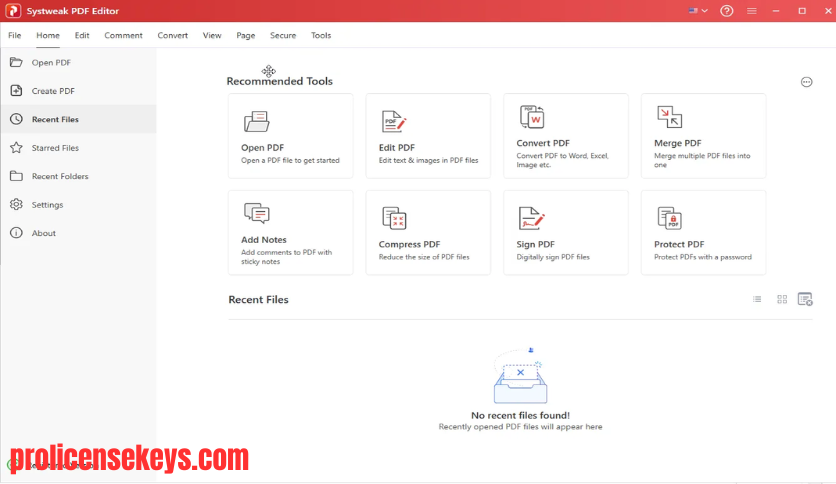This screenshot has width=836, height=484.
Task: Click the 'No recent files found!' message
Action: [x=520, y=415]
